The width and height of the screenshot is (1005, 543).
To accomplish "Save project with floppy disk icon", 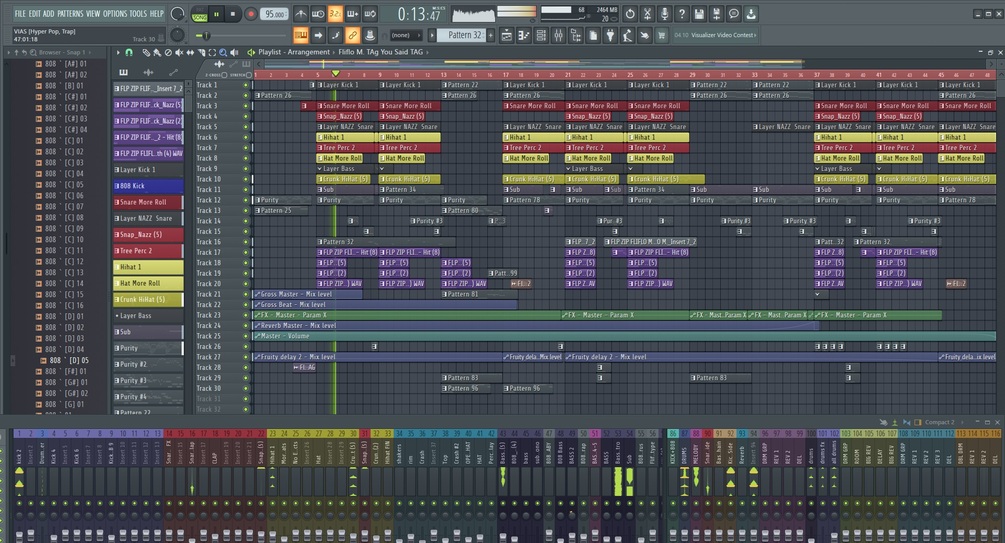I will (699, 13).
